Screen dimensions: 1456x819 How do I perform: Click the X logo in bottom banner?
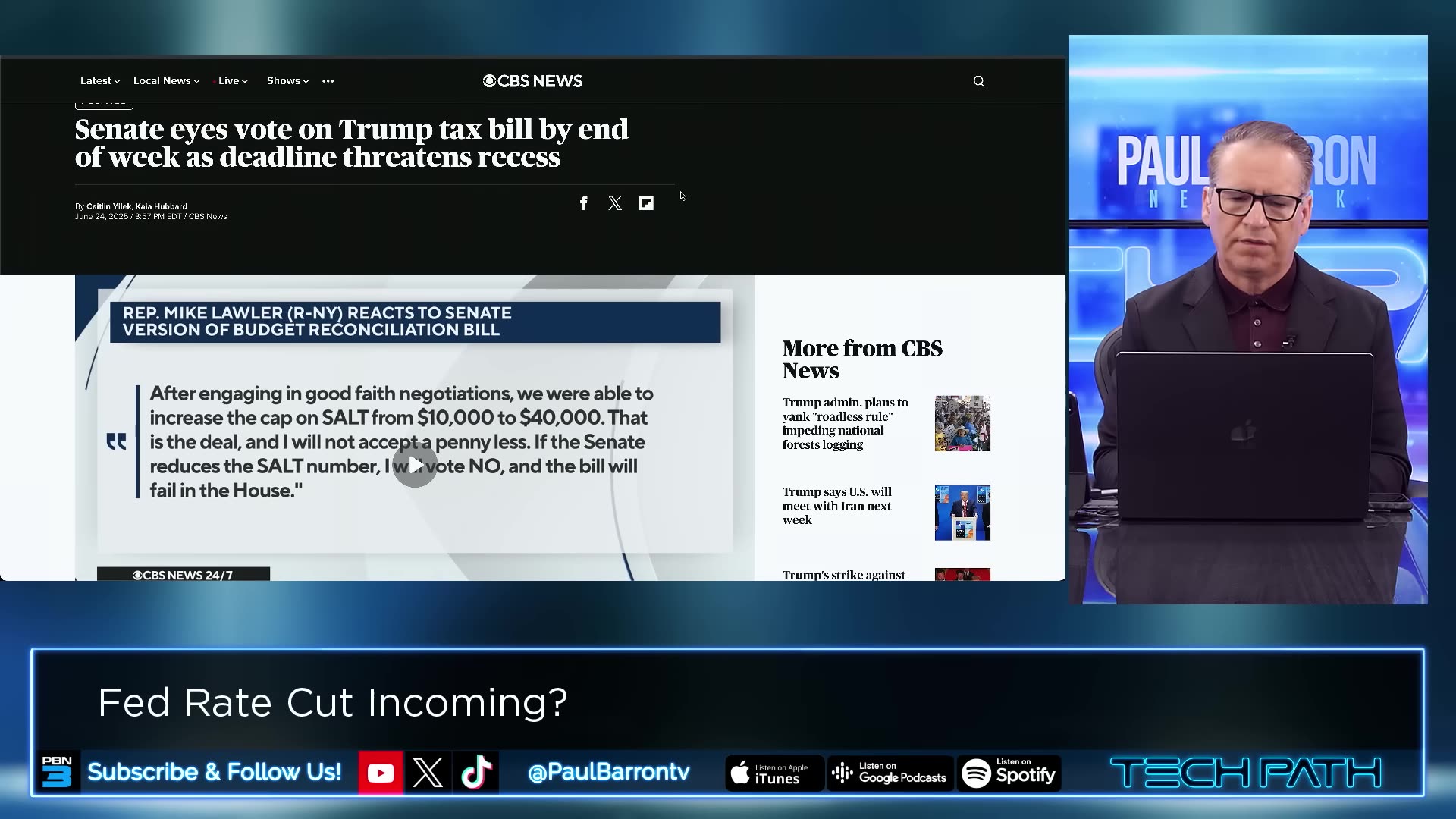click(428, 773)
